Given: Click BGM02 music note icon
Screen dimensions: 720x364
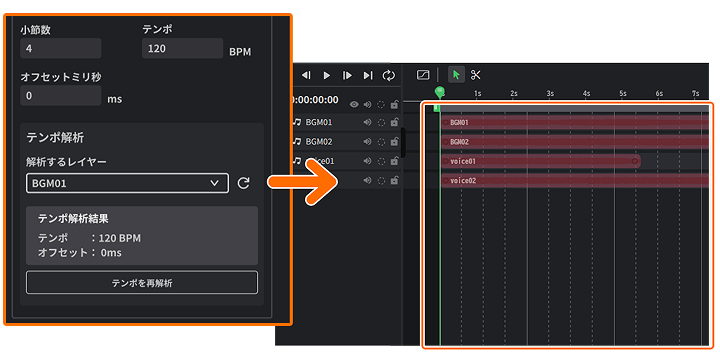Looking at the screenshot, I should pos(297,141).
